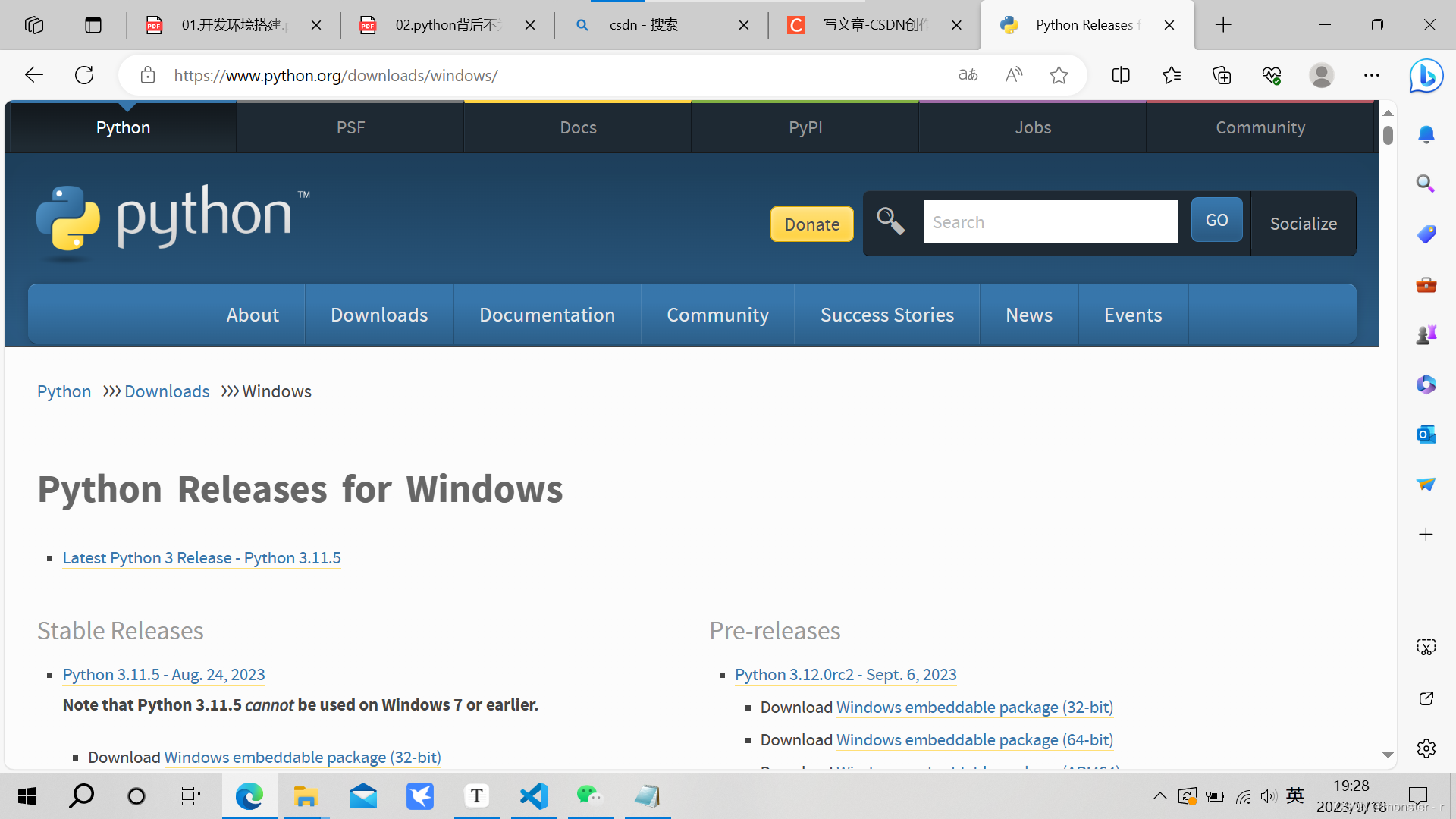Open Visual Studio Code from taskbar
This screenshot has width=1456, height=819.
click(x=534, y=795)
